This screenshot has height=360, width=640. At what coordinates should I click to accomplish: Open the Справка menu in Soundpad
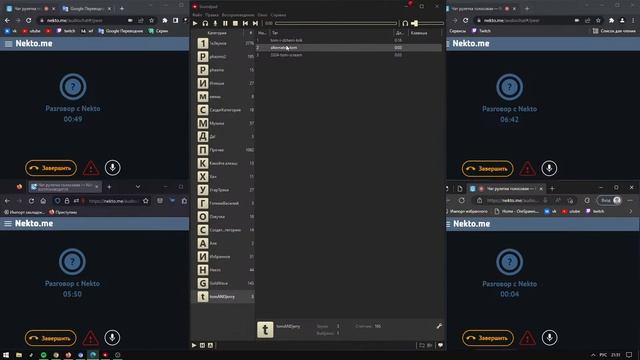(278, 15)
